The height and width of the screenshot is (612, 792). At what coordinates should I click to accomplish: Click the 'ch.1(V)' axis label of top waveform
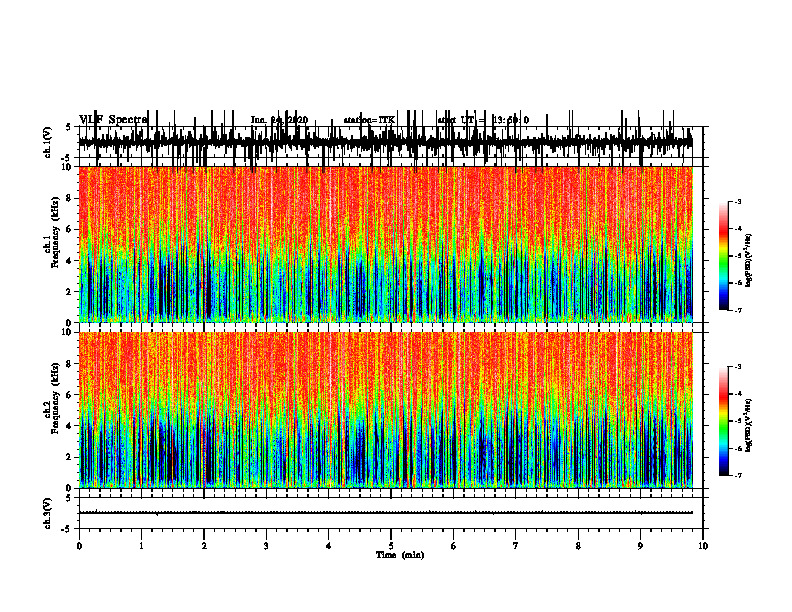(x=48, y=142)
